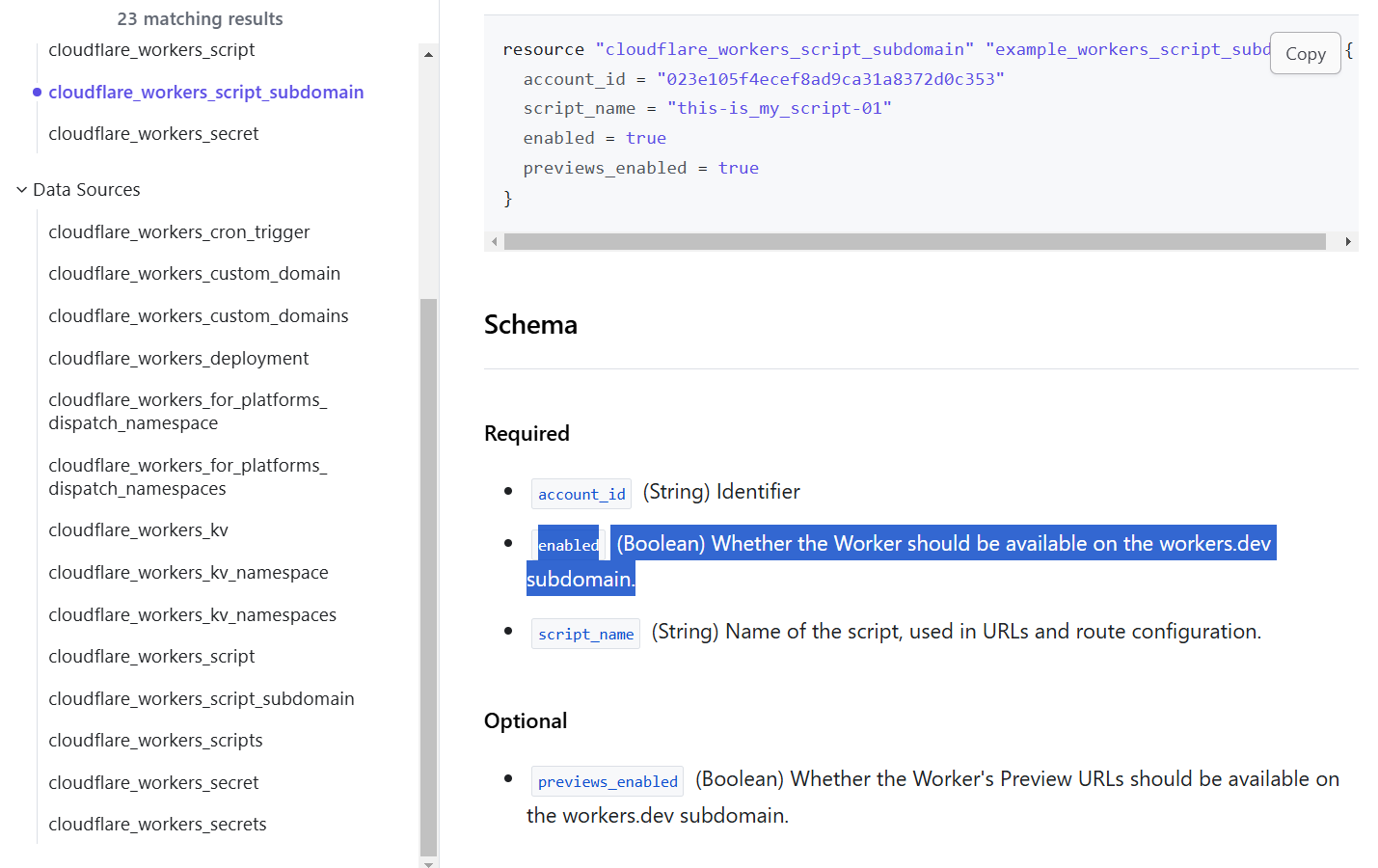This screenshot has width=1378, height=868.
Task: Open cloudflare_workers_script under Data Sources
Action: 151,657
